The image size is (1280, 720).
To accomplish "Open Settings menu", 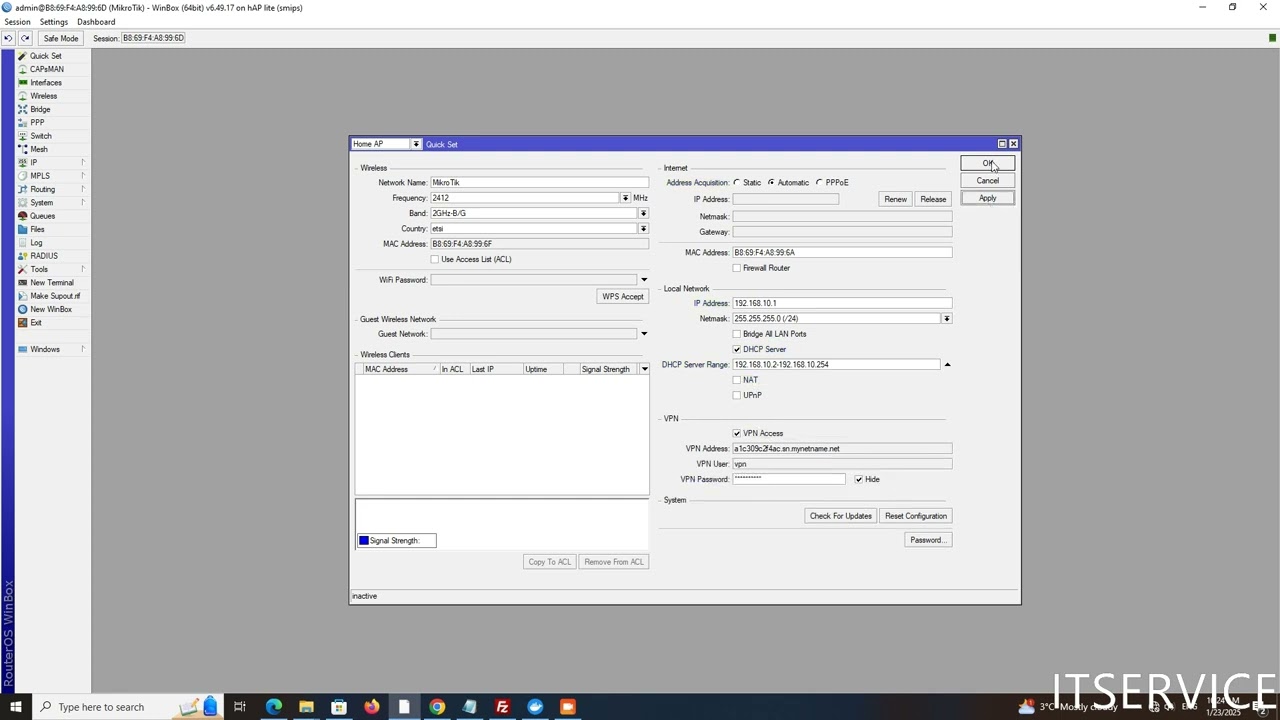I will (54, 22).
